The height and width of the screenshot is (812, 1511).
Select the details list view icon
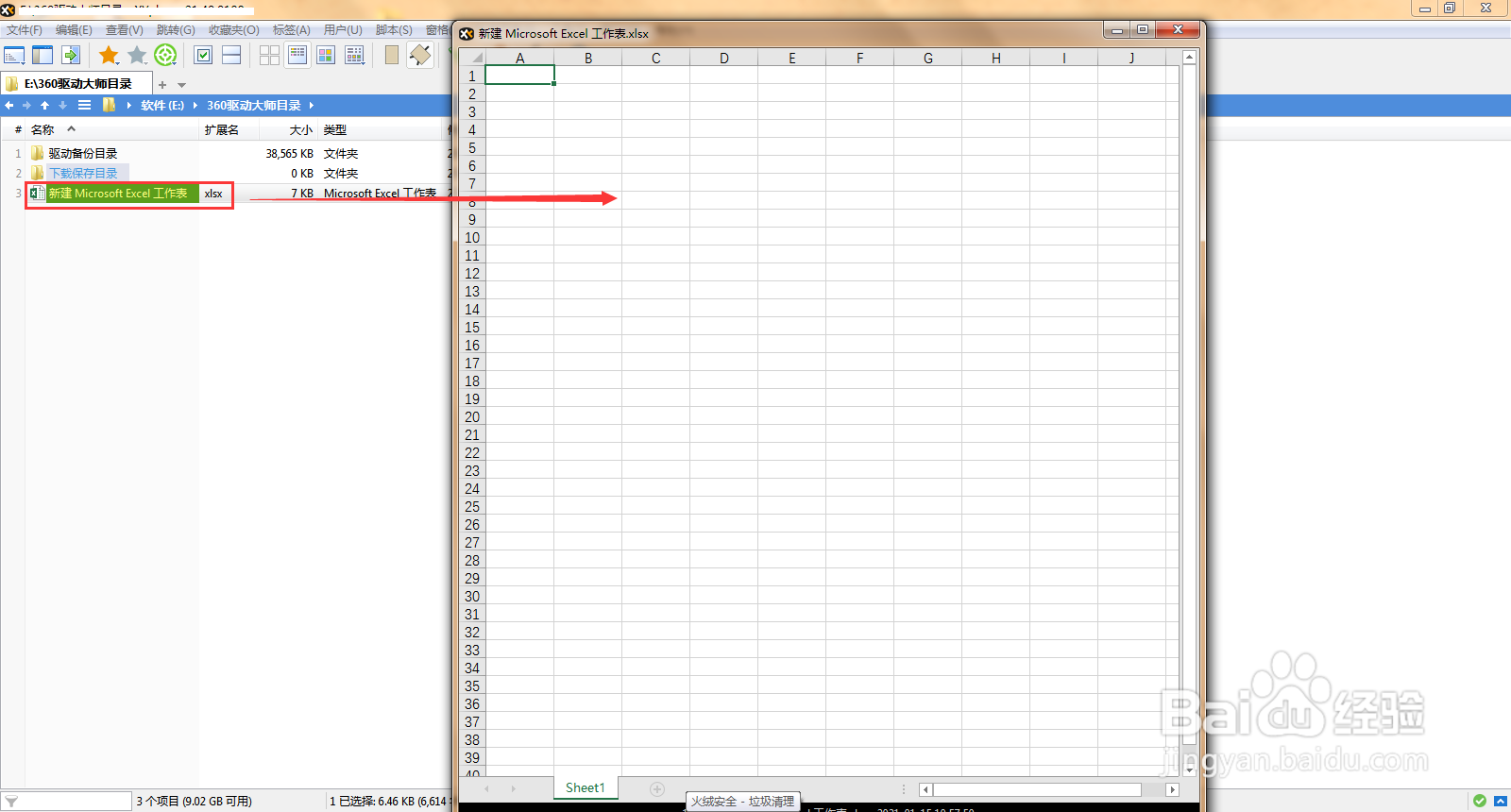coord(297,56)
